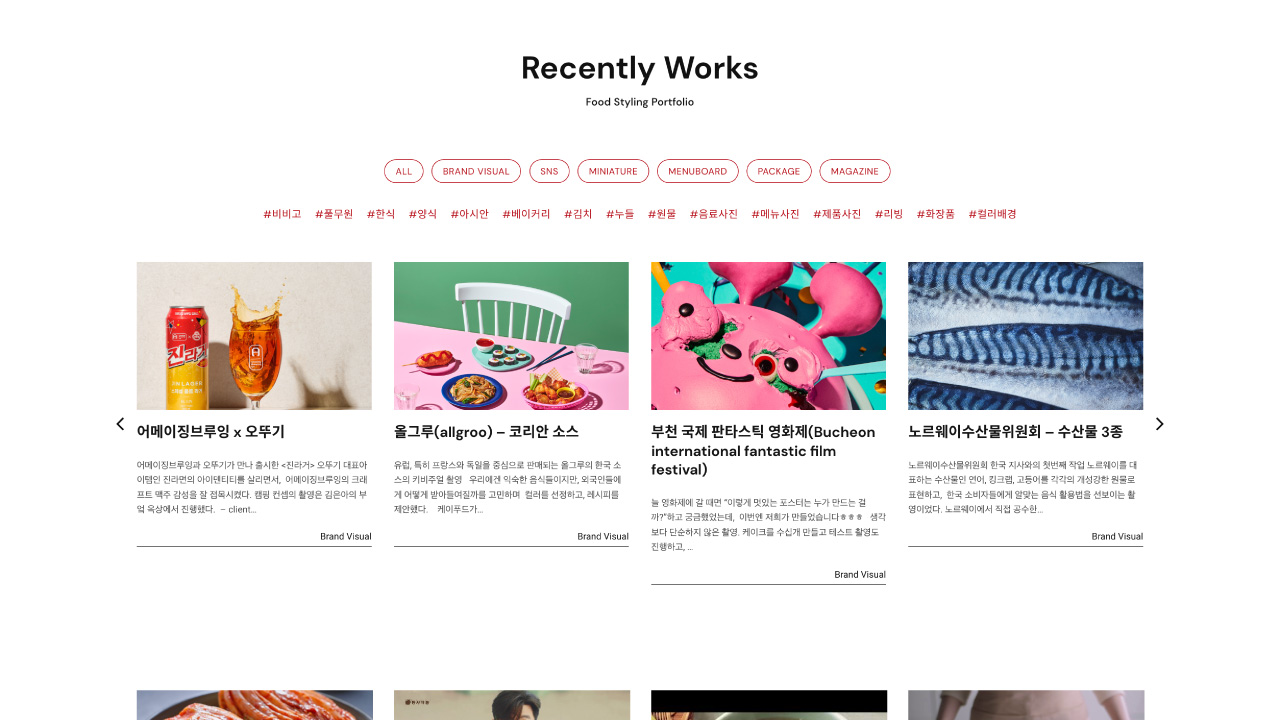Open the mackerel fish skin thumbnail
The image size is (1280, 720).
[x=1025, y=336]
